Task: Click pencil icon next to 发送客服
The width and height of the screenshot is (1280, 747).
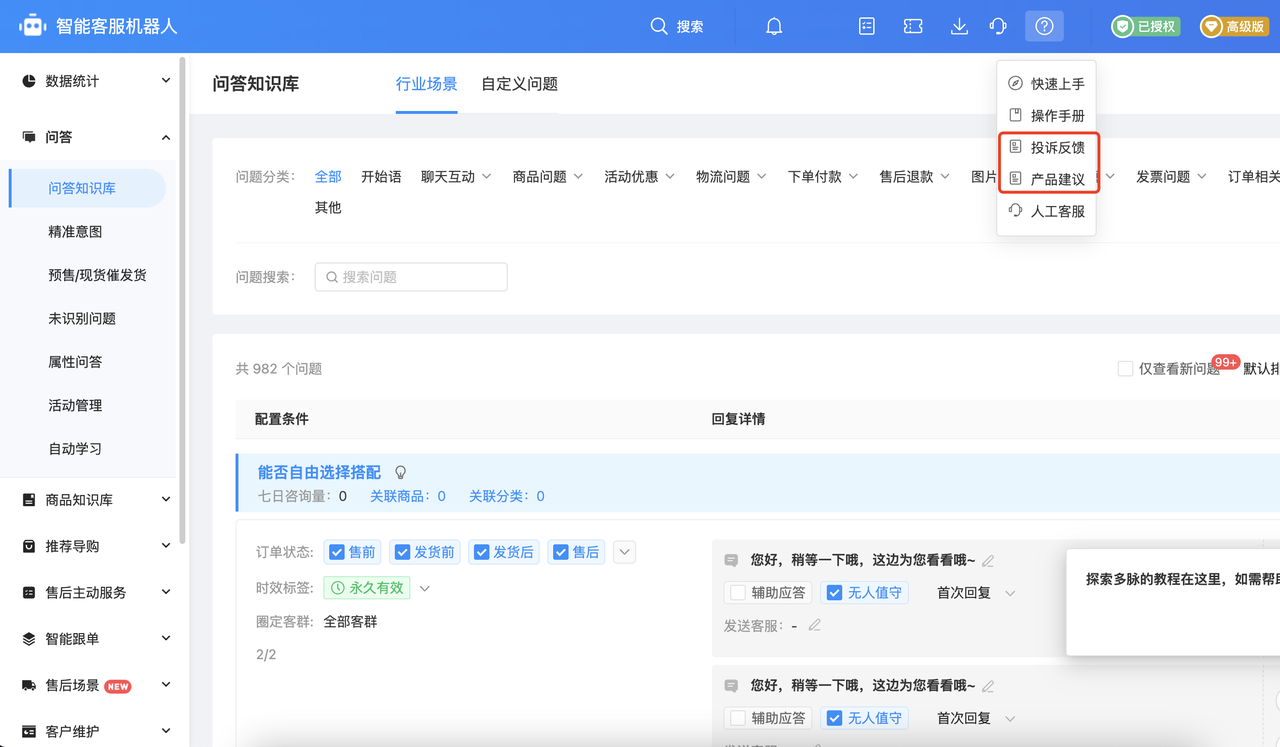Action: coord(815,625)
